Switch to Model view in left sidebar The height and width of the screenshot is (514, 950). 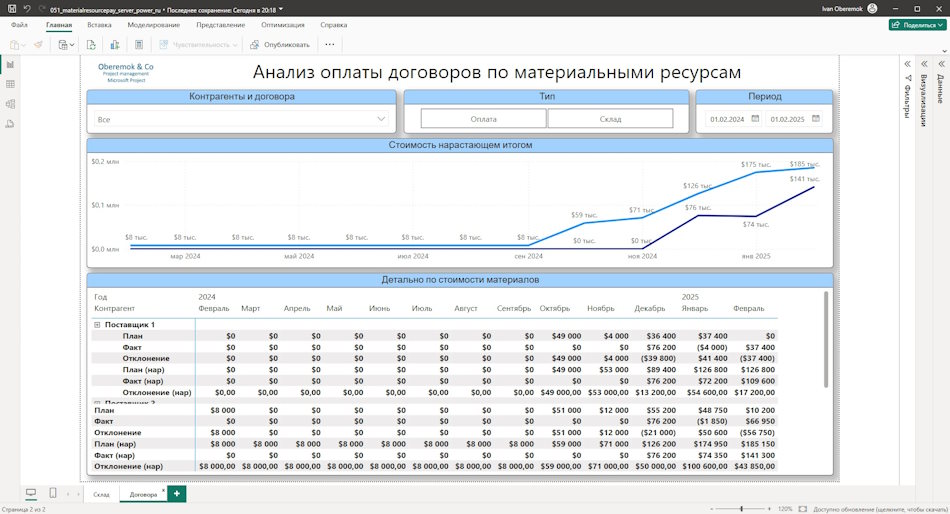(10, 104)
